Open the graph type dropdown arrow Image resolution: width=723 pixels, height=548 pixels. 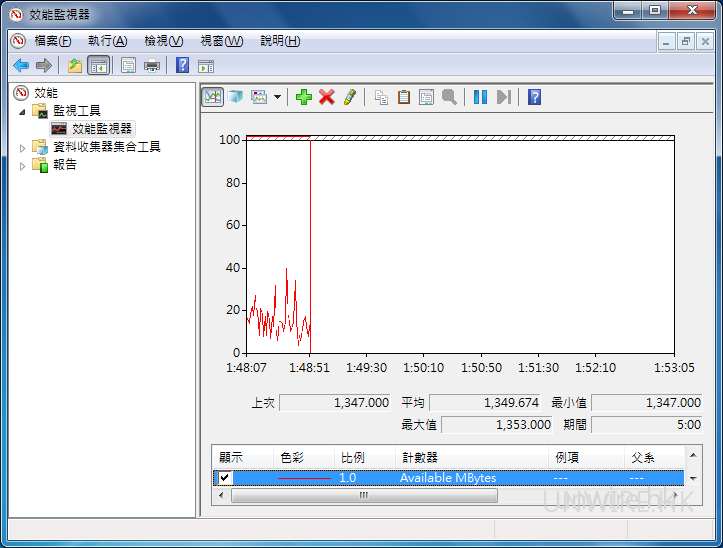coord(277,97)
